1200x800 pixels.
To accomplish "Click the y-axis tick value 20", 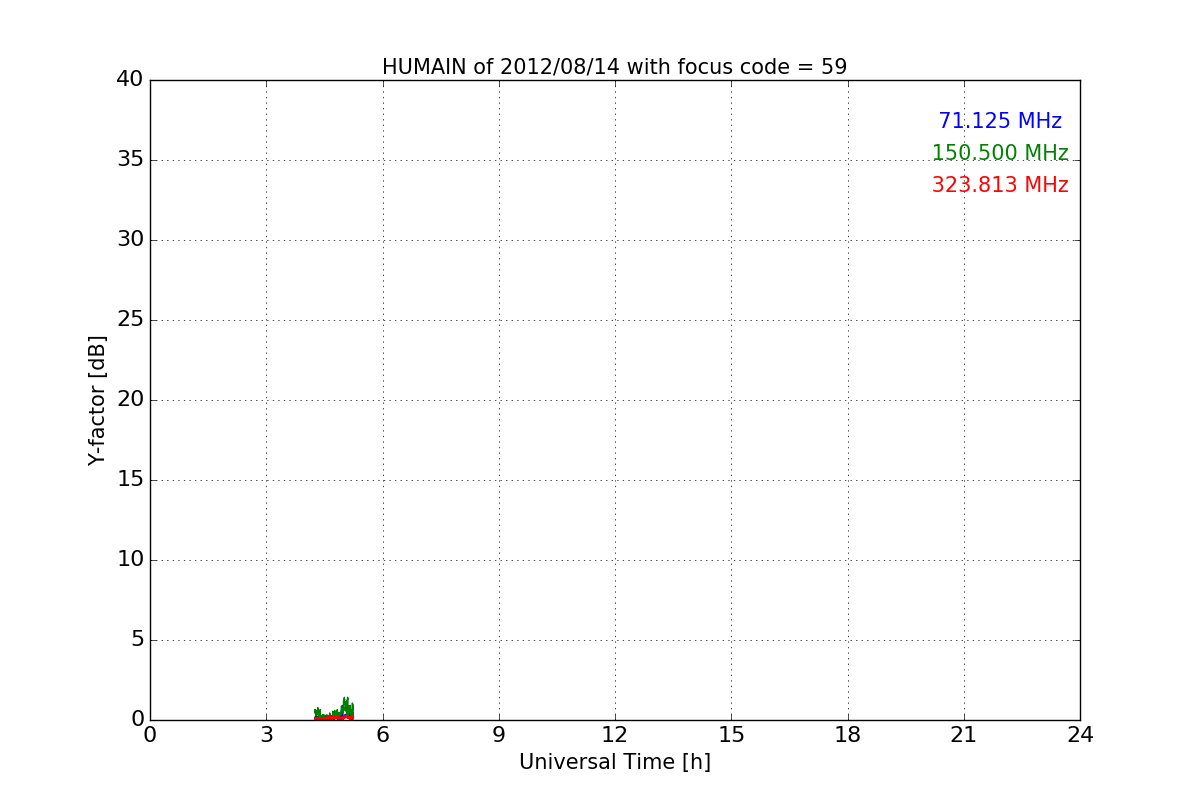I will click(x=130, y=400).
